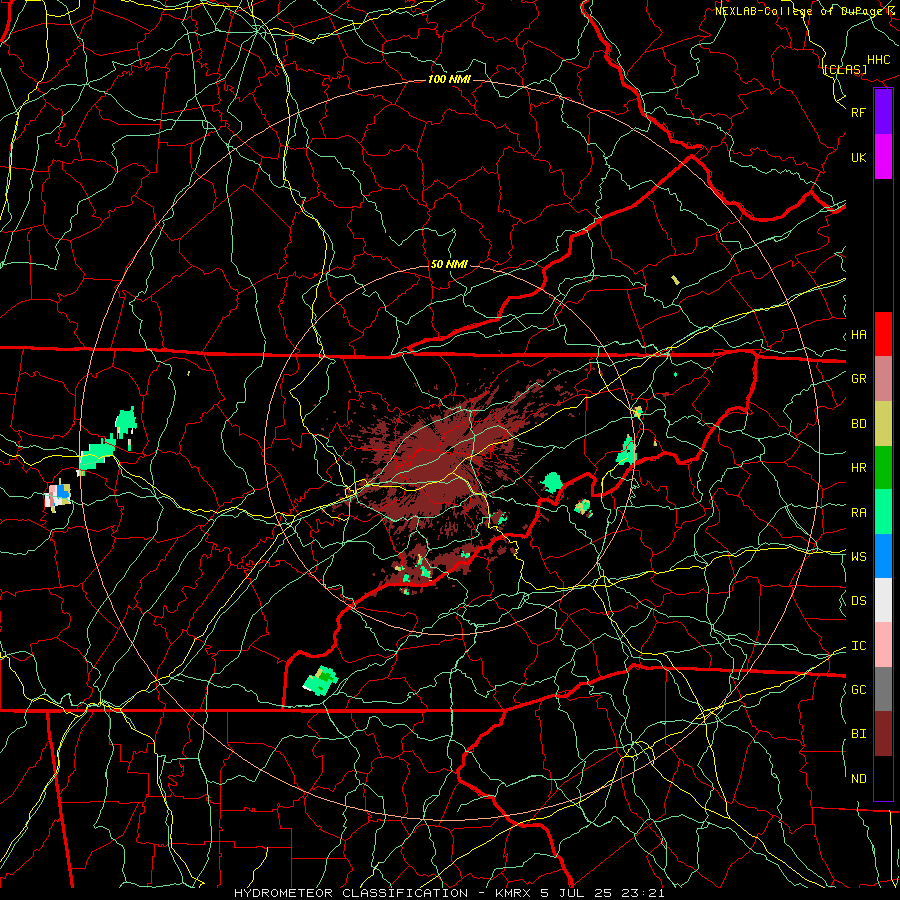Click the HA red legend swatch

tap(883, 334)
